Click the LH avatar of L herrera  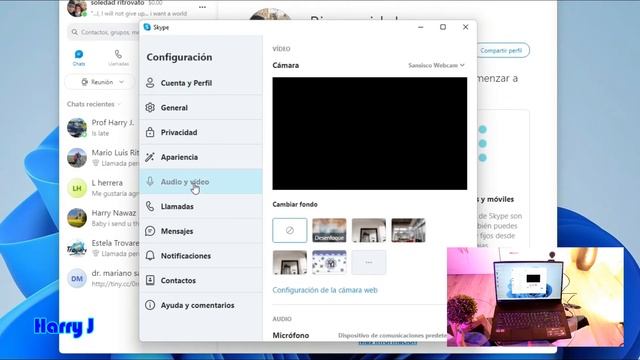point(77,188)
